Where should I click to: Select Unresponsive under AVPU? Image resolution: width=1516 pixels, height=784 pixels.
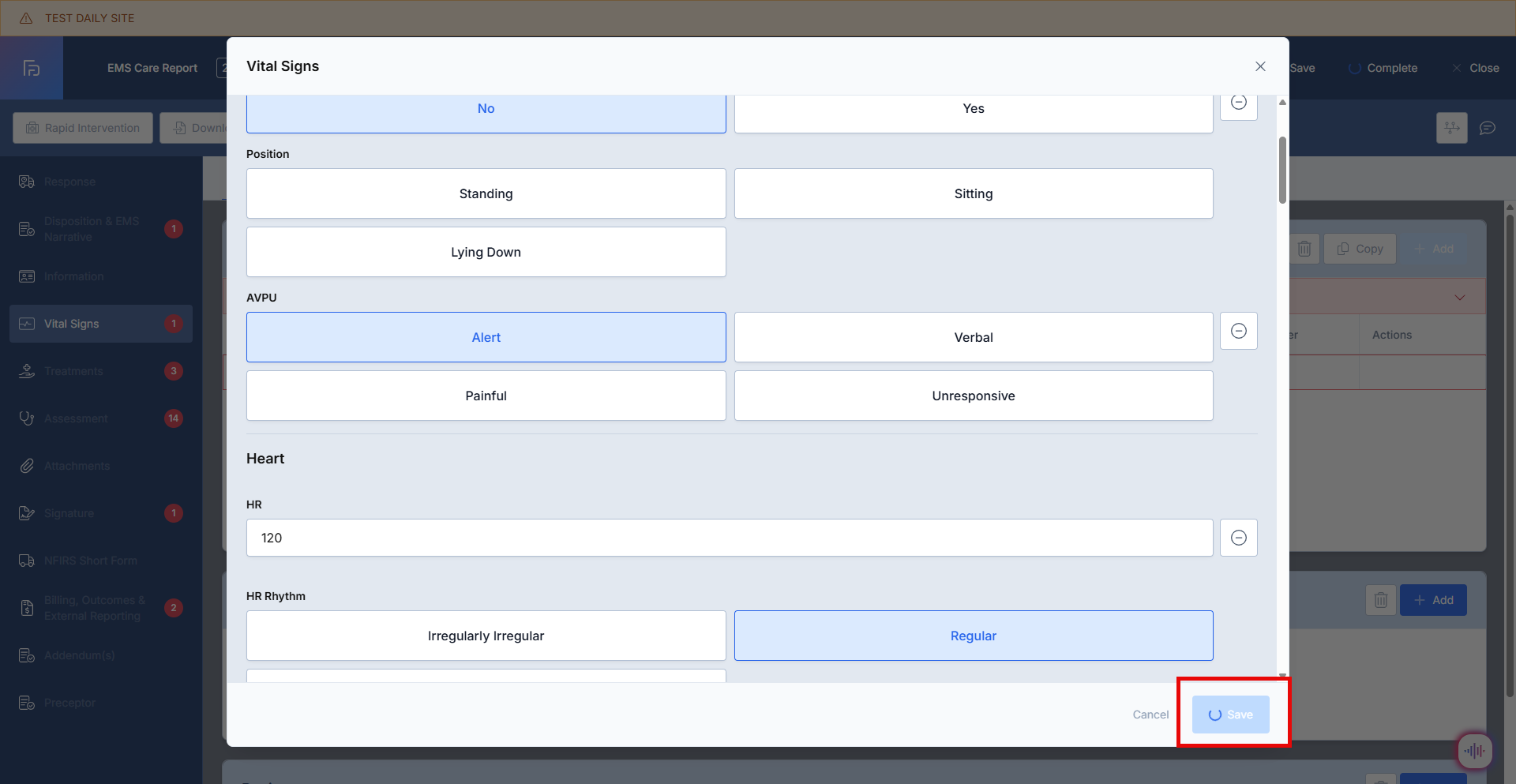click(x=973, y=396)
